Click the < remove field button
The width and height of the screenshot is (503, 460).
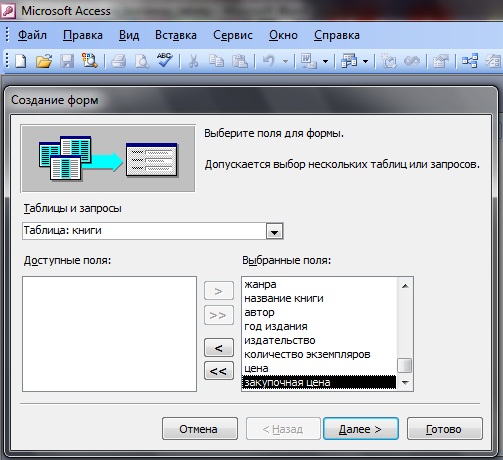[x=219, y=348]
